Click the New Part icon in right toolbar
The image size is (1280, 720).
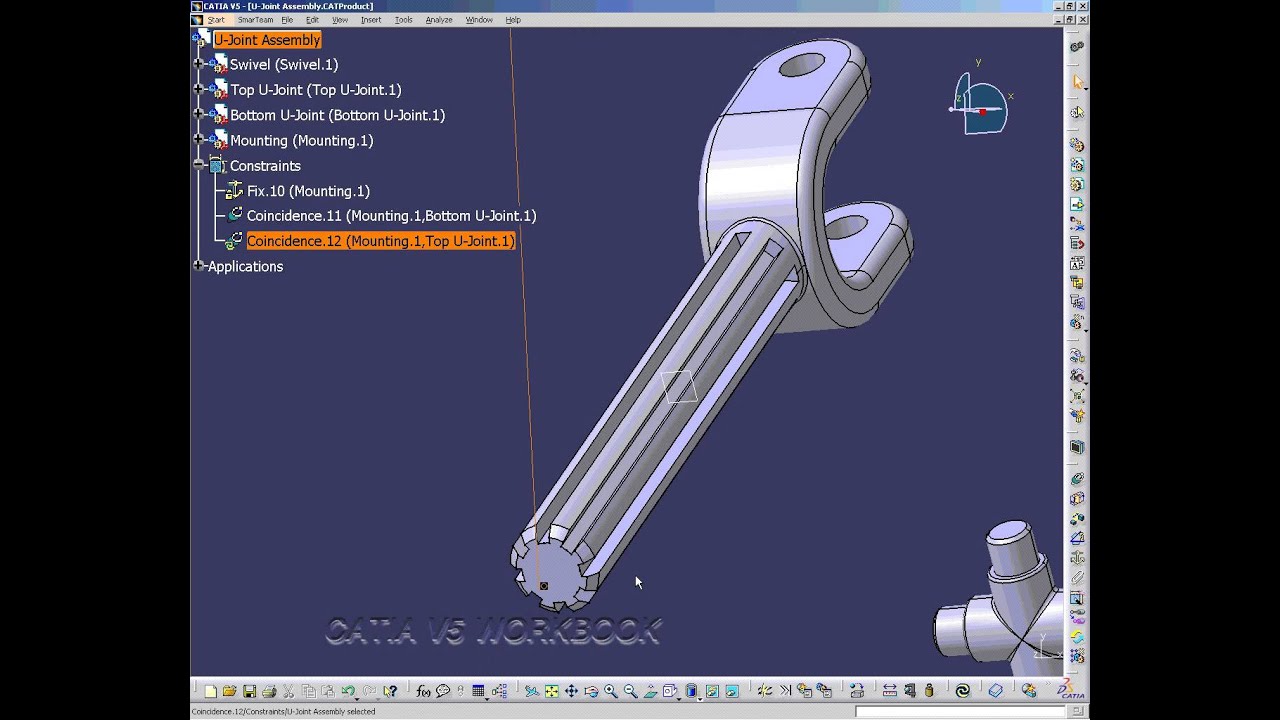[1077, 185]
